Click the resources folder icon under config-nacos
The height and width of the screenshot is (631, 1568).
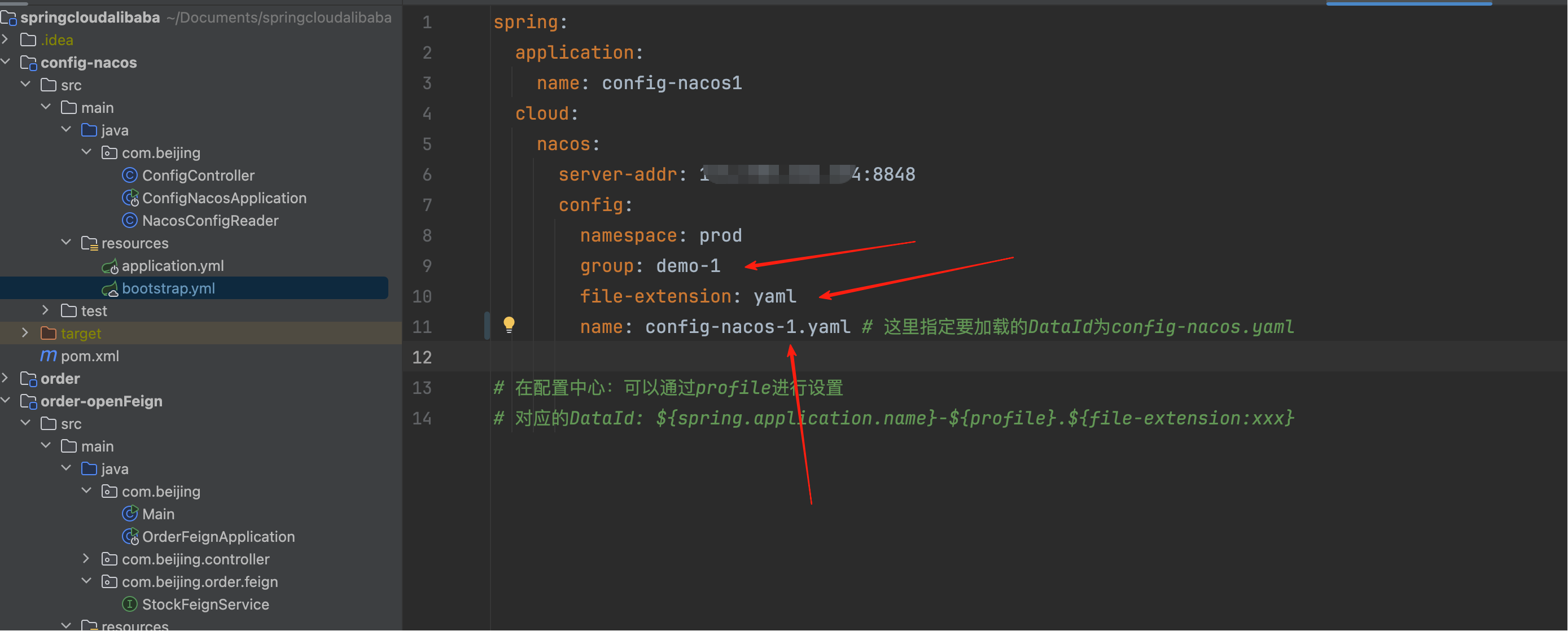point(90,243)
